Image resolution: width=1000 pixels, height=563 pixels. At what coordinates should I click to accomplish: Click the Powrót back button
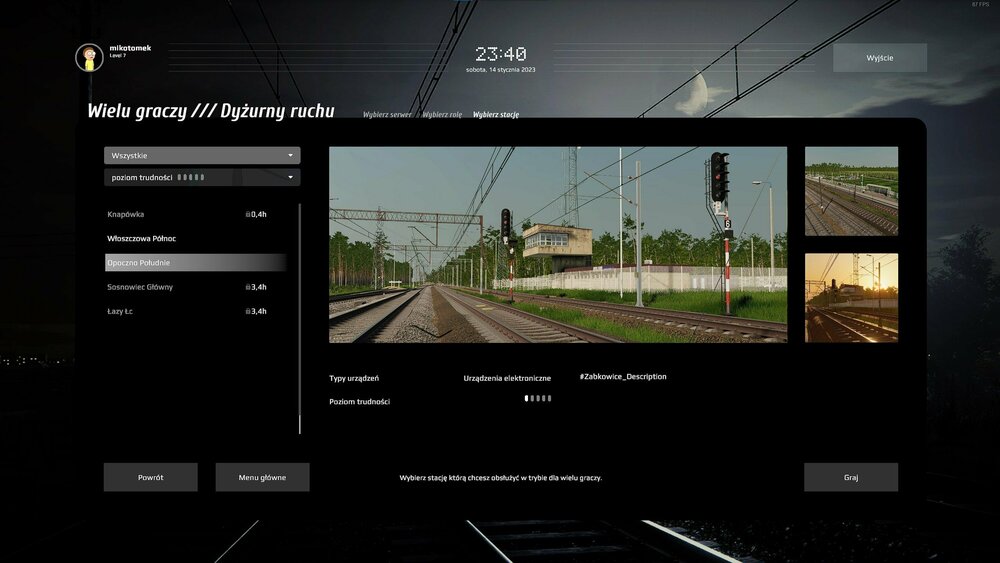[151, 477]
